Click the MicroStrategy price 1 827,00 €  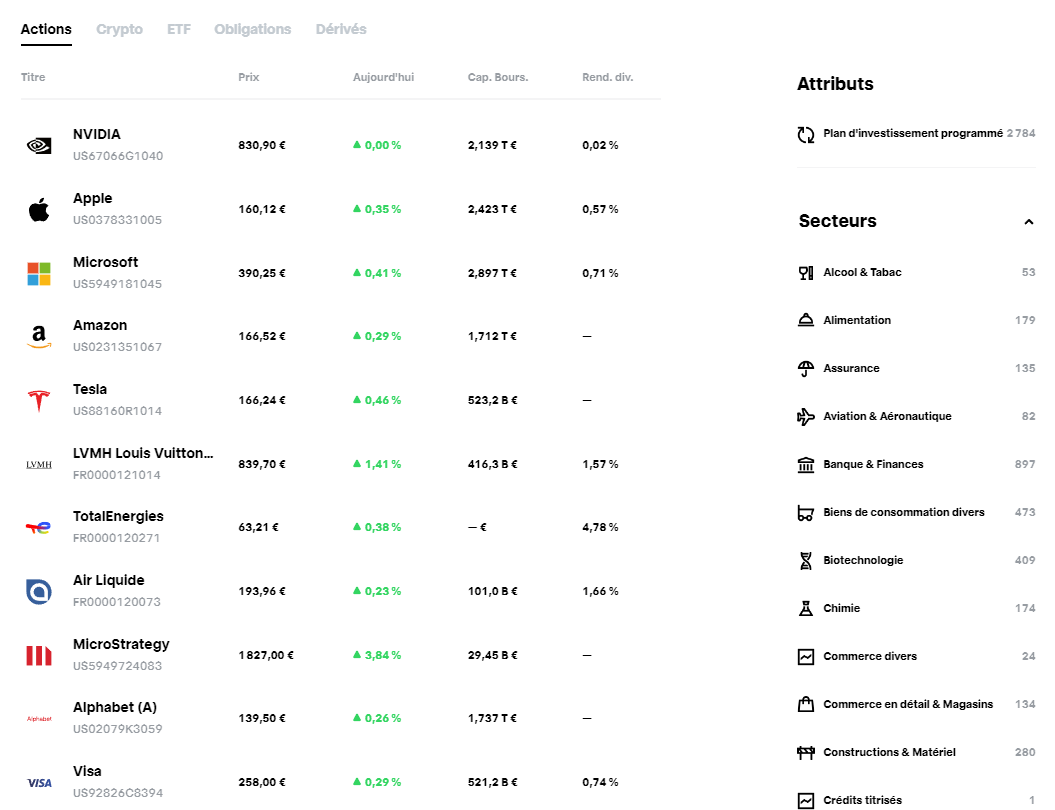[x=266, y=655]
